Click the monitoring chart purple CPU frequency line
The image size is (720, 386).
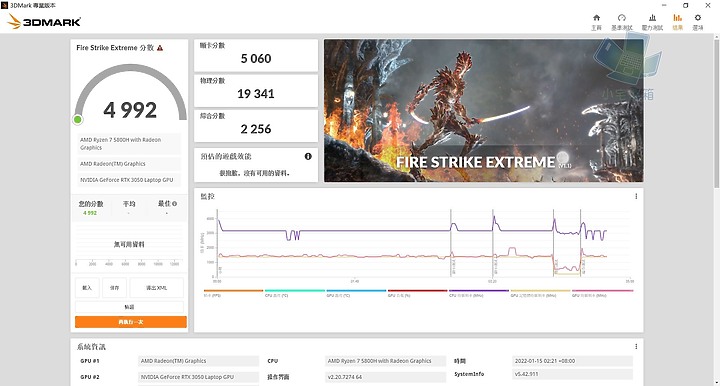[x=367, y=230]
